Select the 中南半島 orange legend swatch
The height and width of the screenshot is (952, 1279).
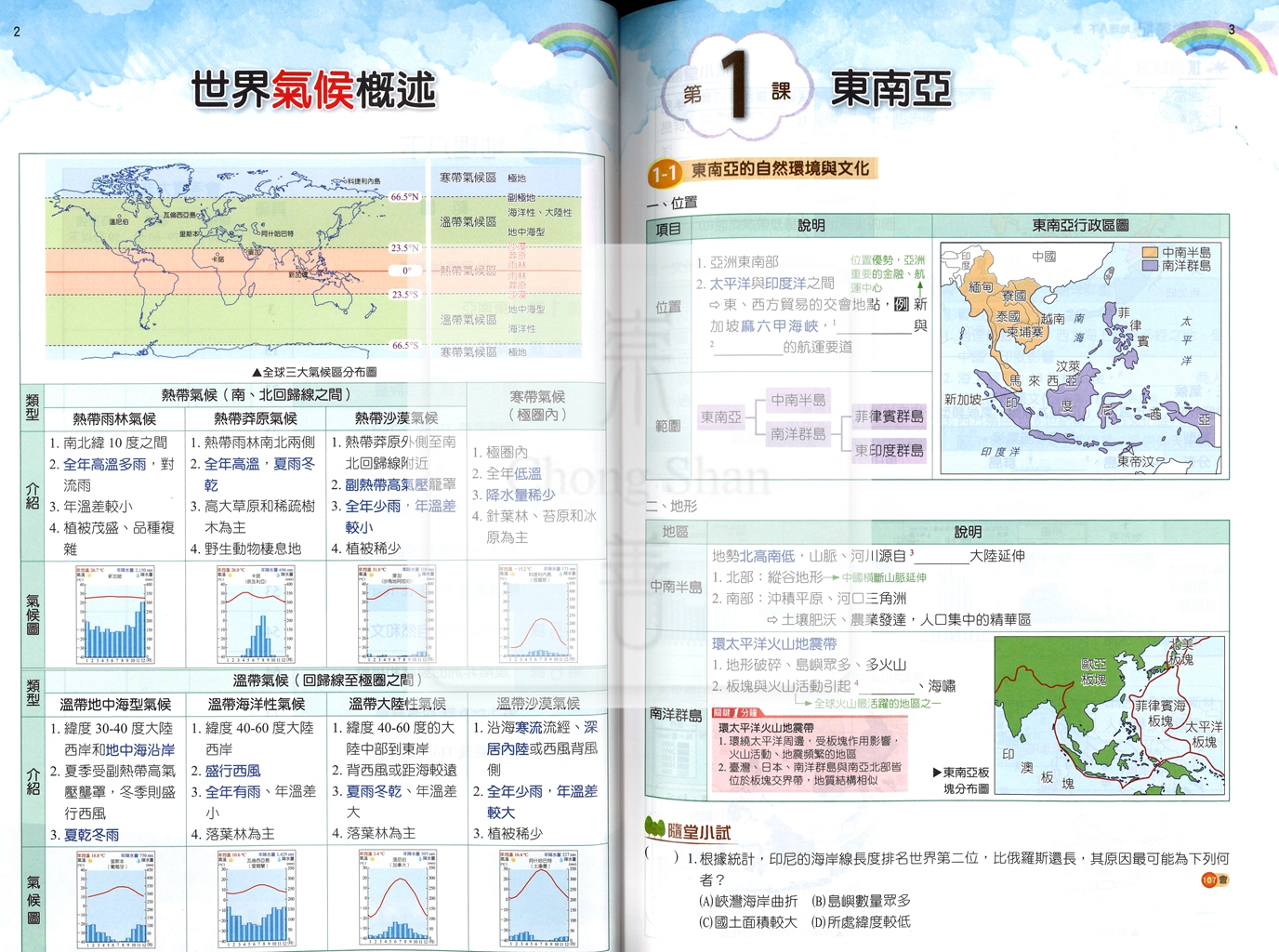(x=1150, y=252)
